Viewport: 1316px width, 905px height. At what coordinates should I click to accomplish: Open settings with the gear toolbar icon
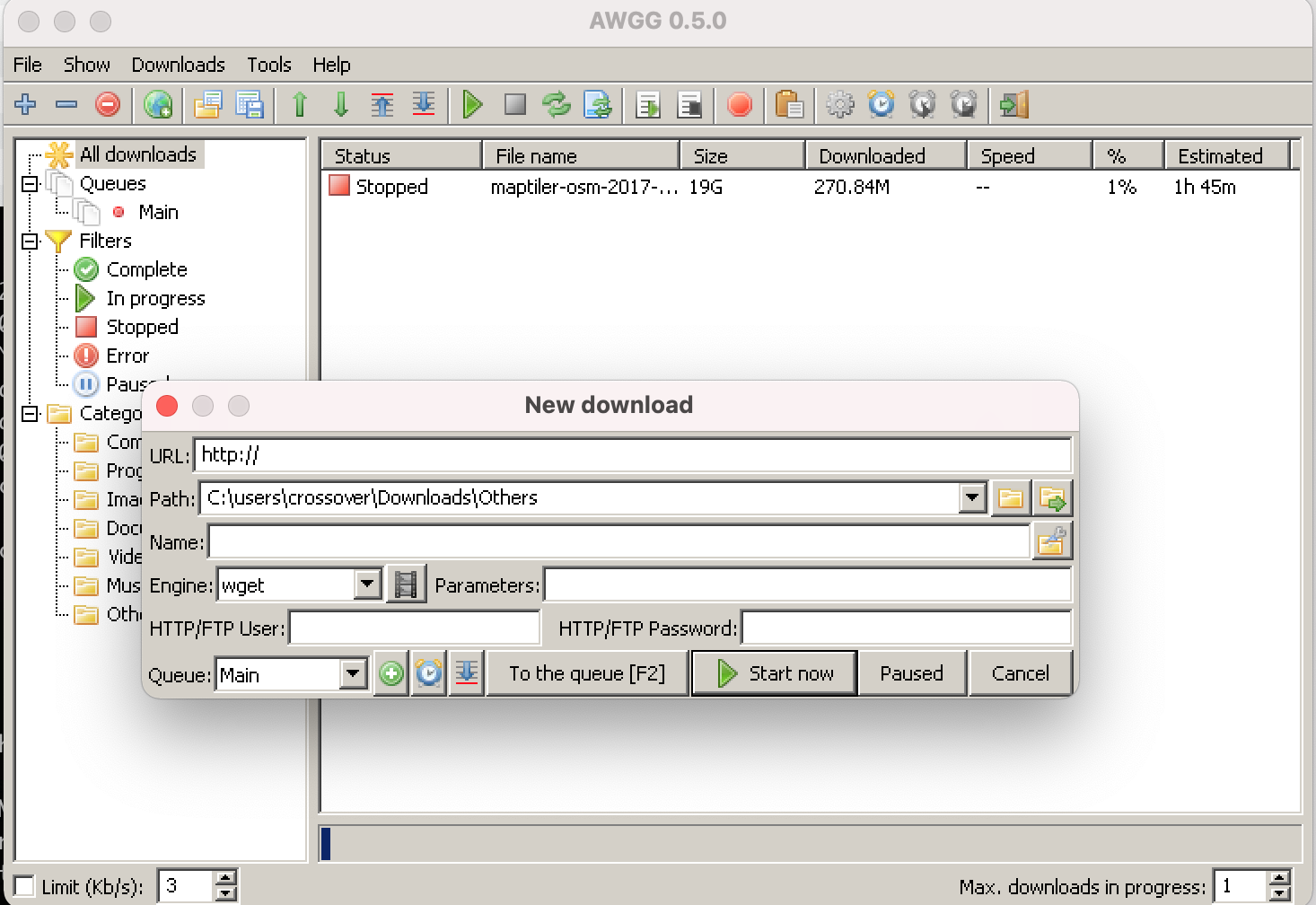point(839,105)
